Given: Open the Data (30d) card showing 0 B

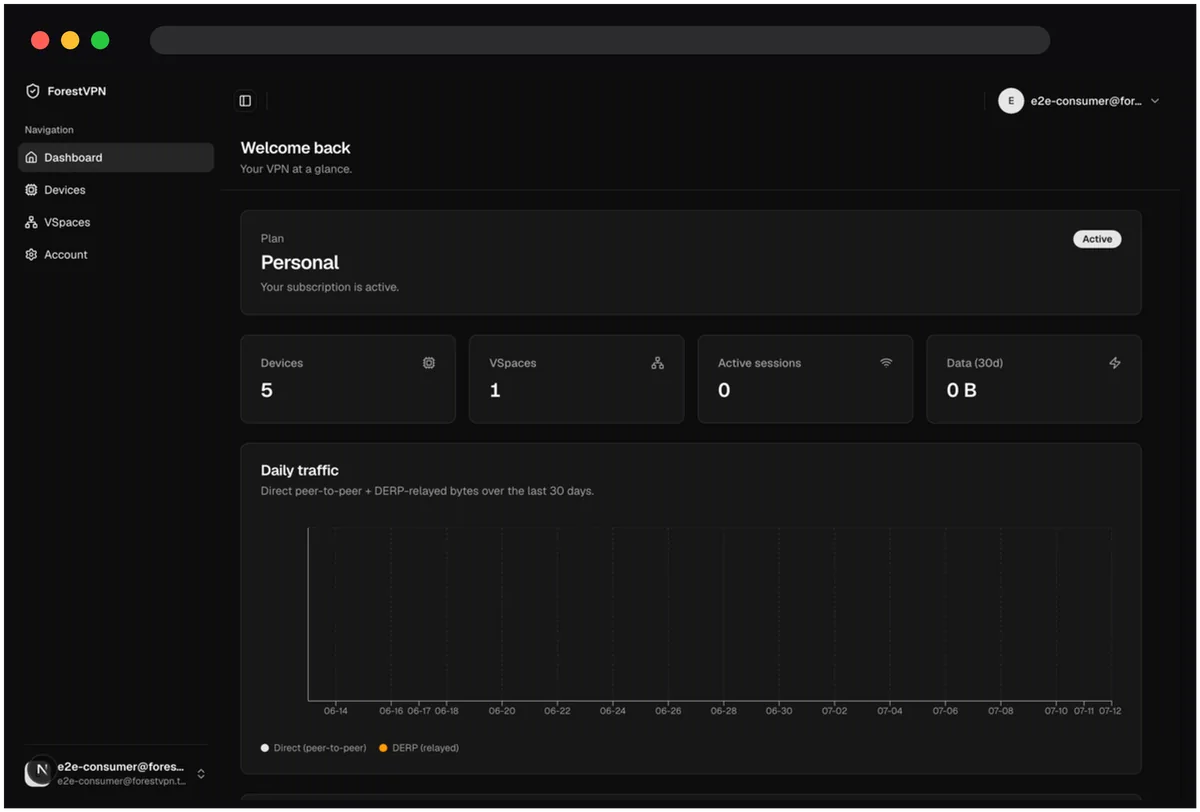Looking at the screenshot, I should click(x=1034, y=379).
